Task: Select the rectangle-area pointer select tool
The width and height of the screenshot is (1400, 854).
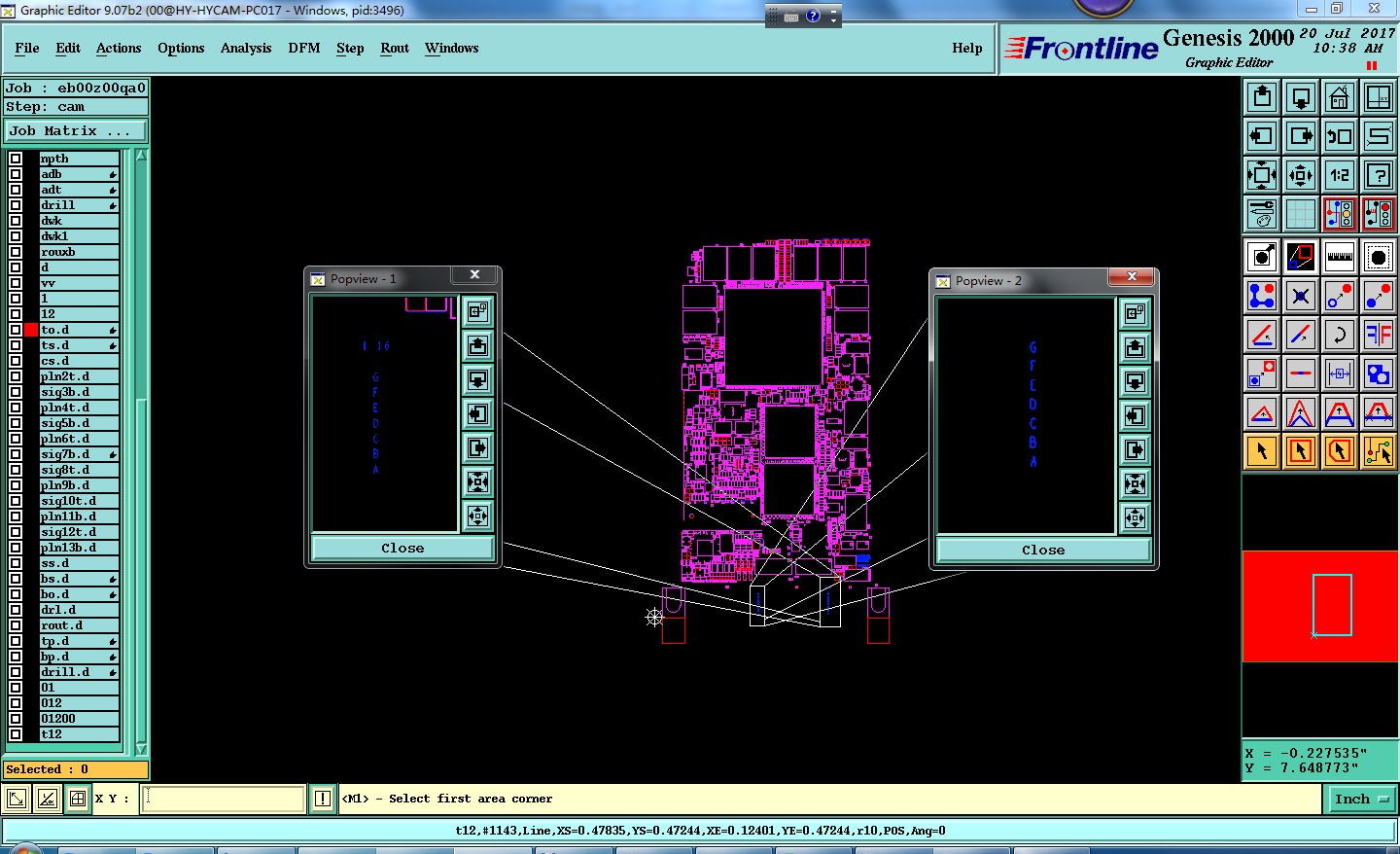Action: 1301,451
